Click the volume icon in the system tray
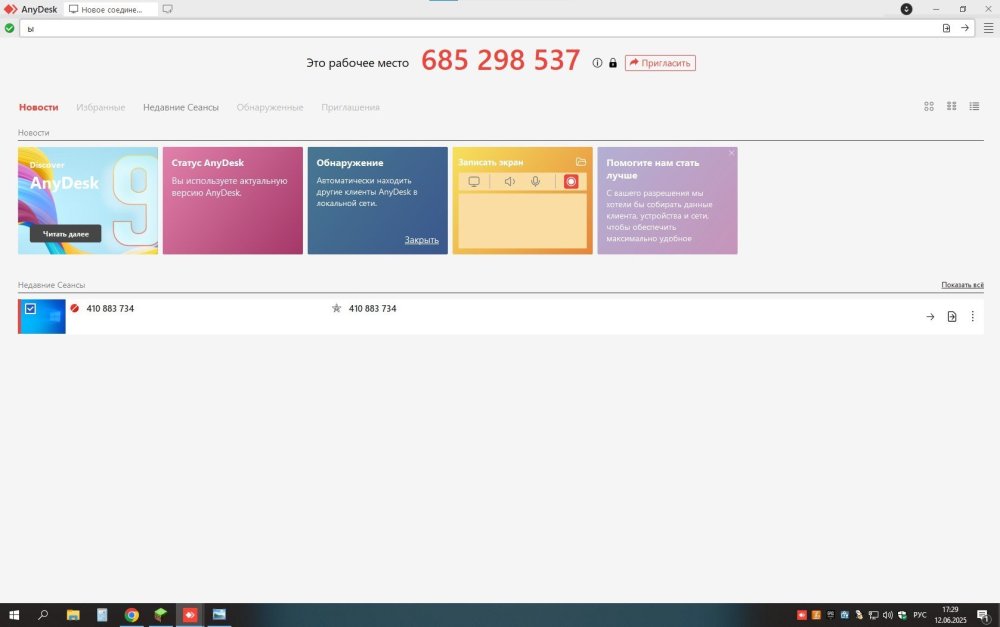The height and width of the screenshot is (627, 1000). point(888,615)
